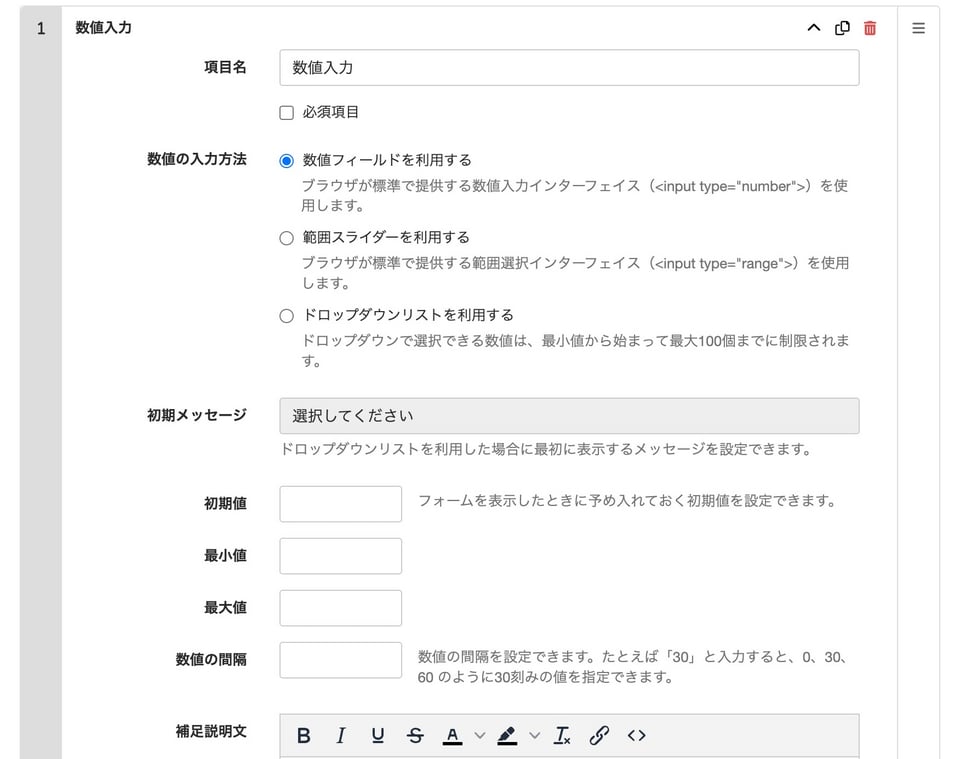Click the hamburger drag handle icon
The width and height of the screenshot is (960, 759).
coord(918,28)
